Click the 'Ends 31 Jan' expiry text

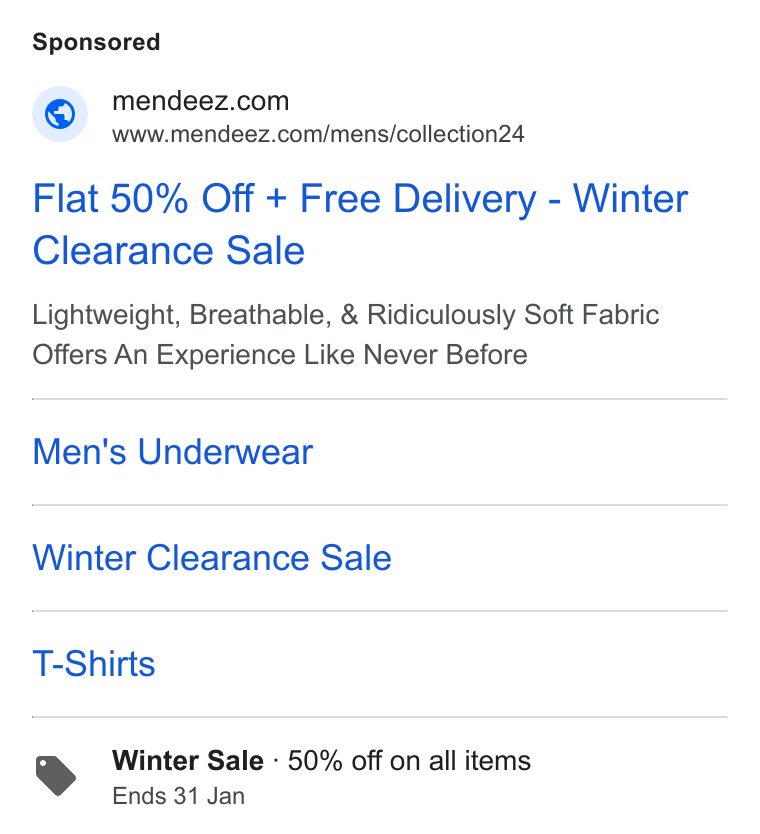click(179, 796)
